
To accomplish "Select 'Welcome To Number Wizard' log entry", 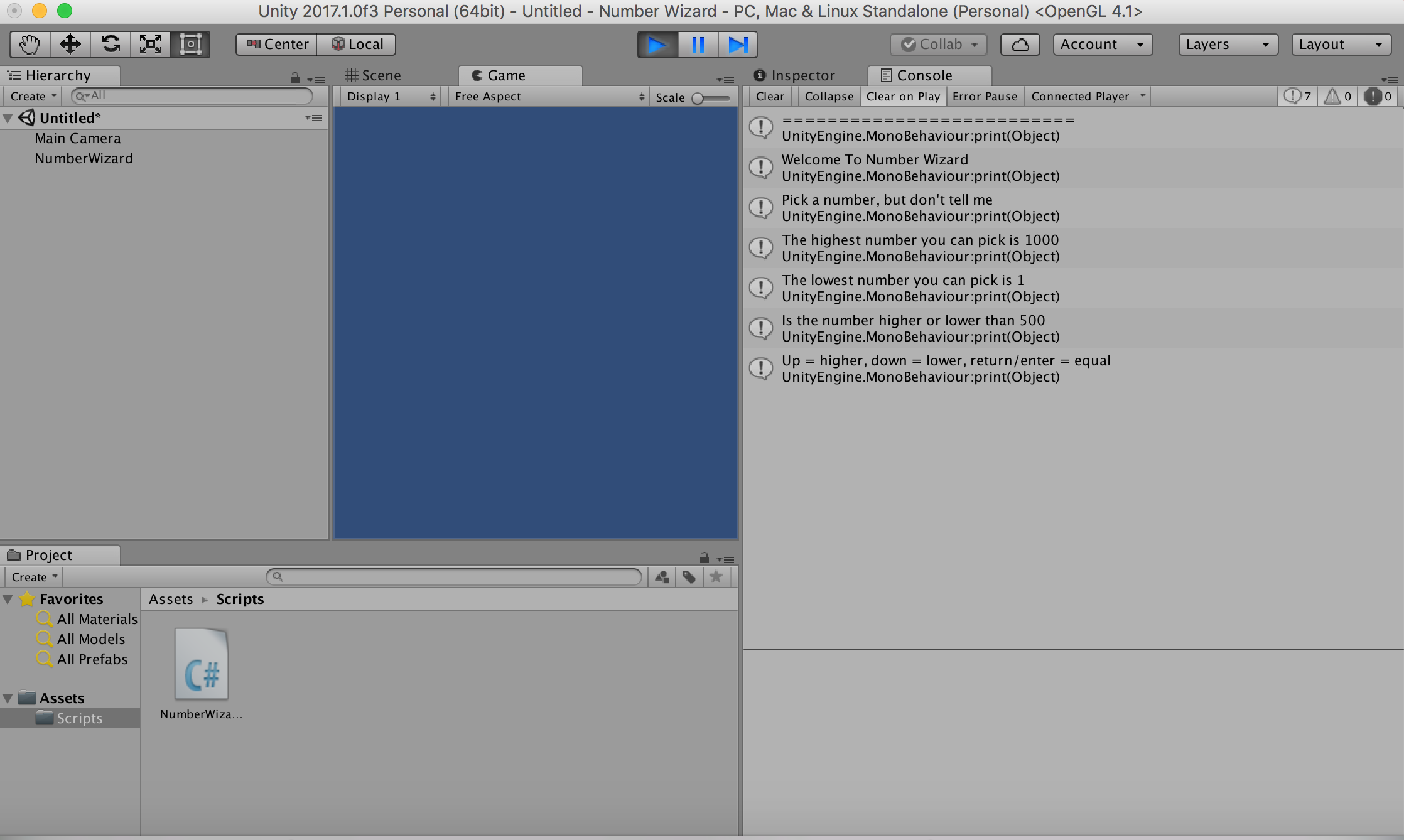I will click(x=1072, y=168).
